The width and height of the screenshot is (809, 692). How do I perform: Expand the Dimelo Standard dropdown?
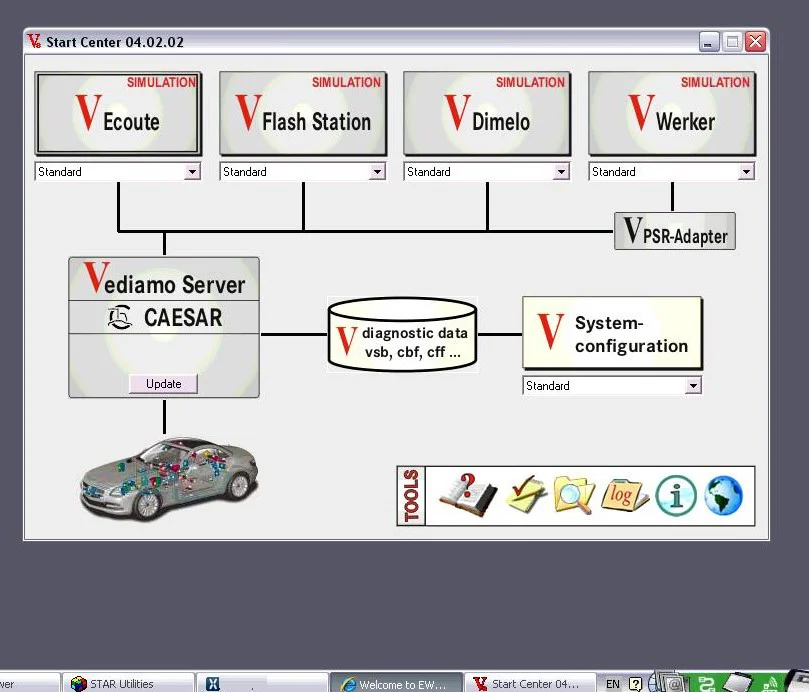(561, 171)
